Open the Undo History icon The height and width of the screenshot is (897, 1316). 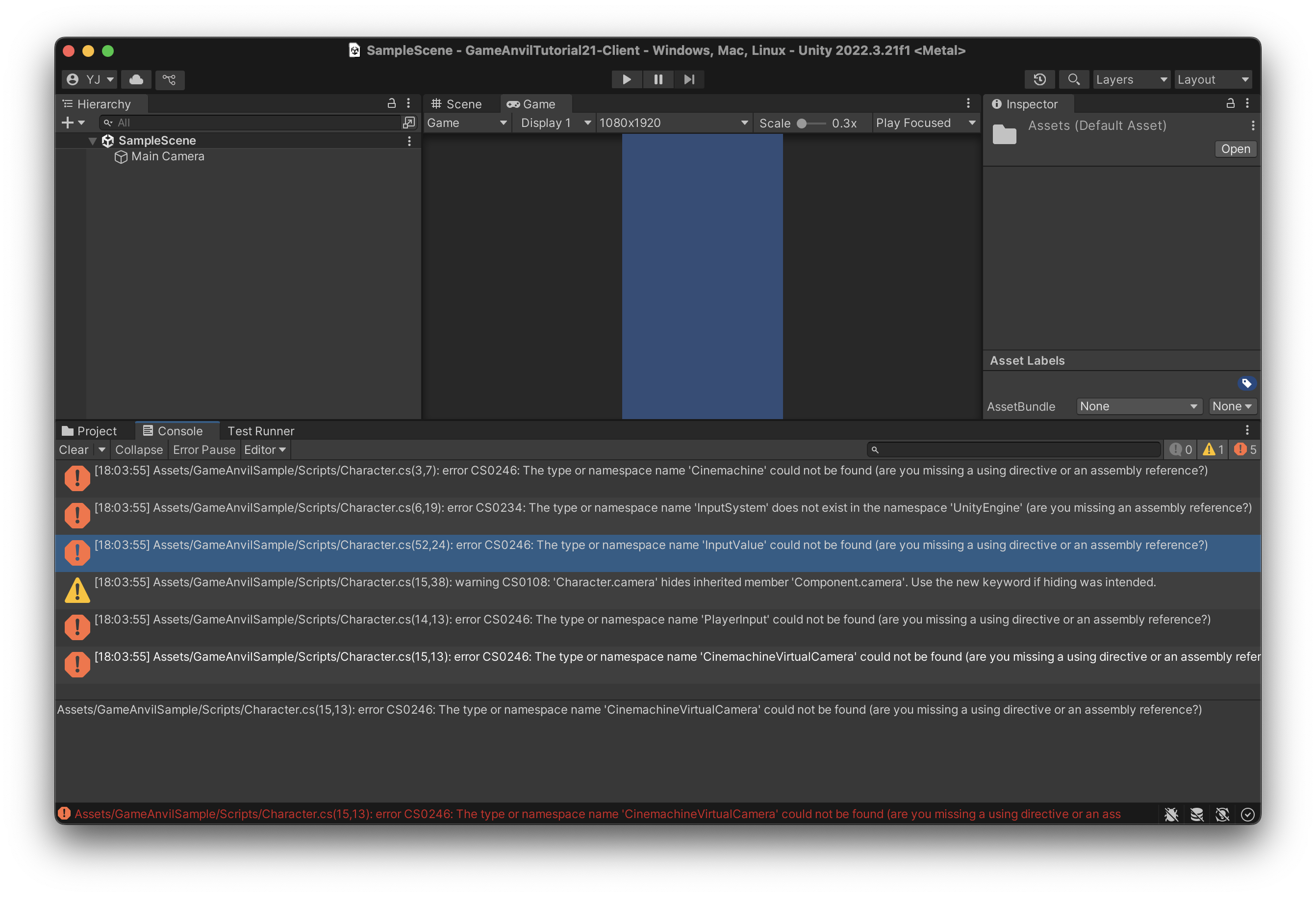1039,79
